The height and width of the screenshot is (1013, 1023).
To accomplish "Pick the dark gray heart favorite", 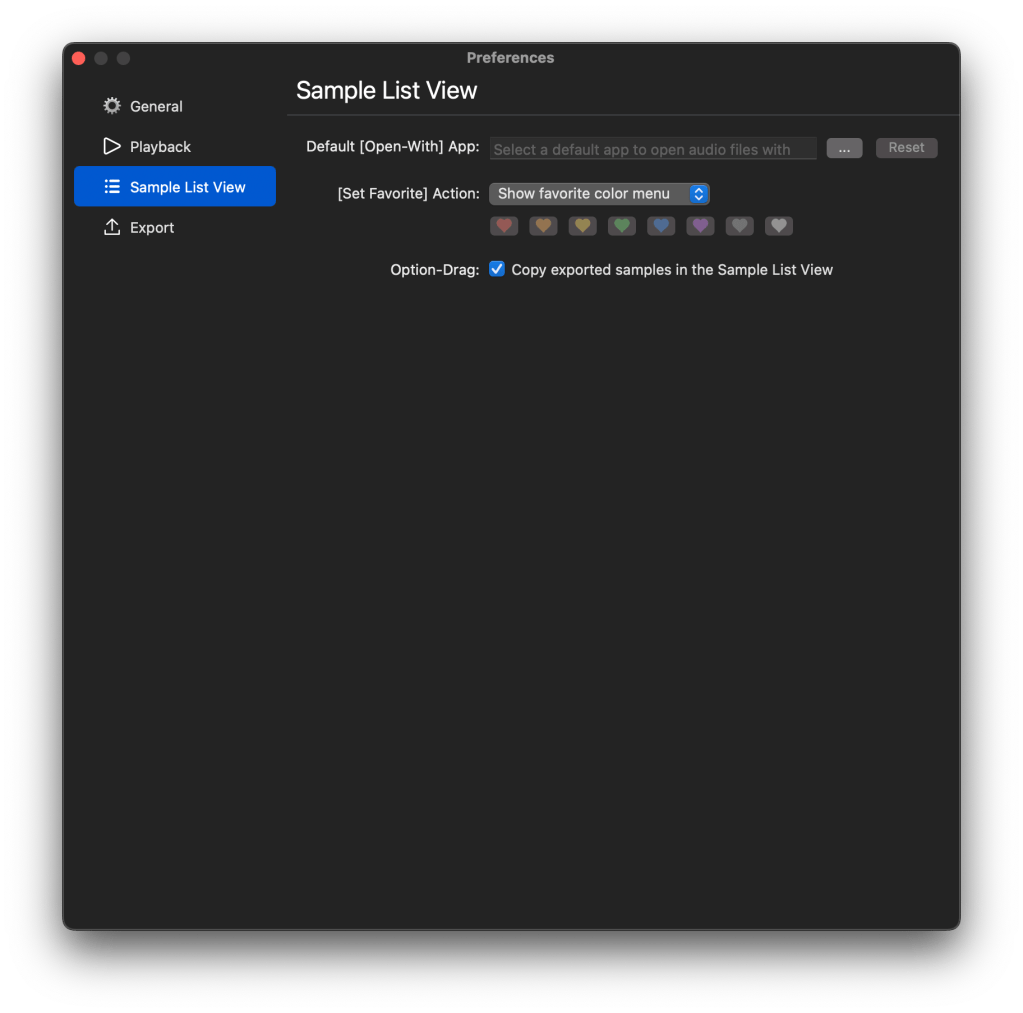I will coord(740,227).
